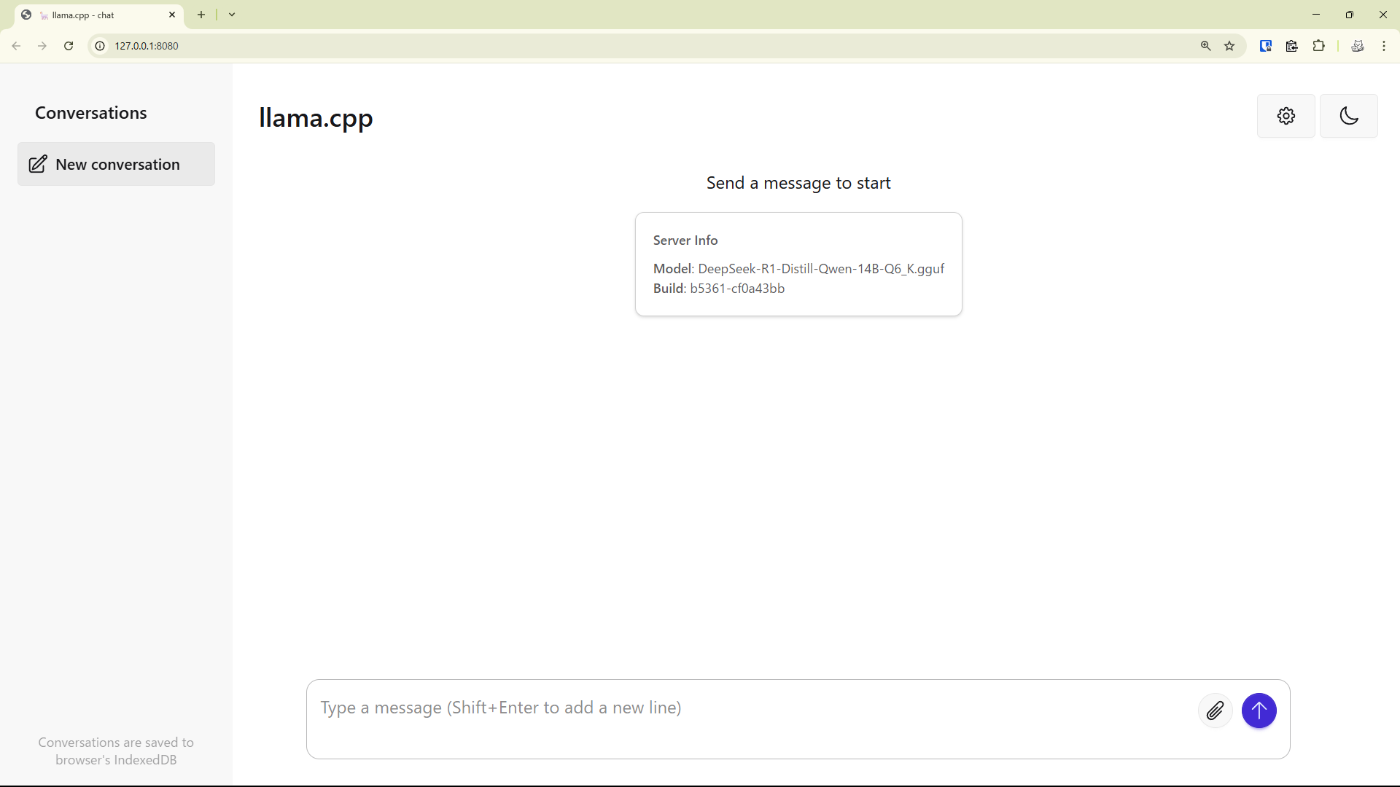Open the Bitwarden extension icon
Viewport: 1400px width, 787px height.
point(1266,46)
